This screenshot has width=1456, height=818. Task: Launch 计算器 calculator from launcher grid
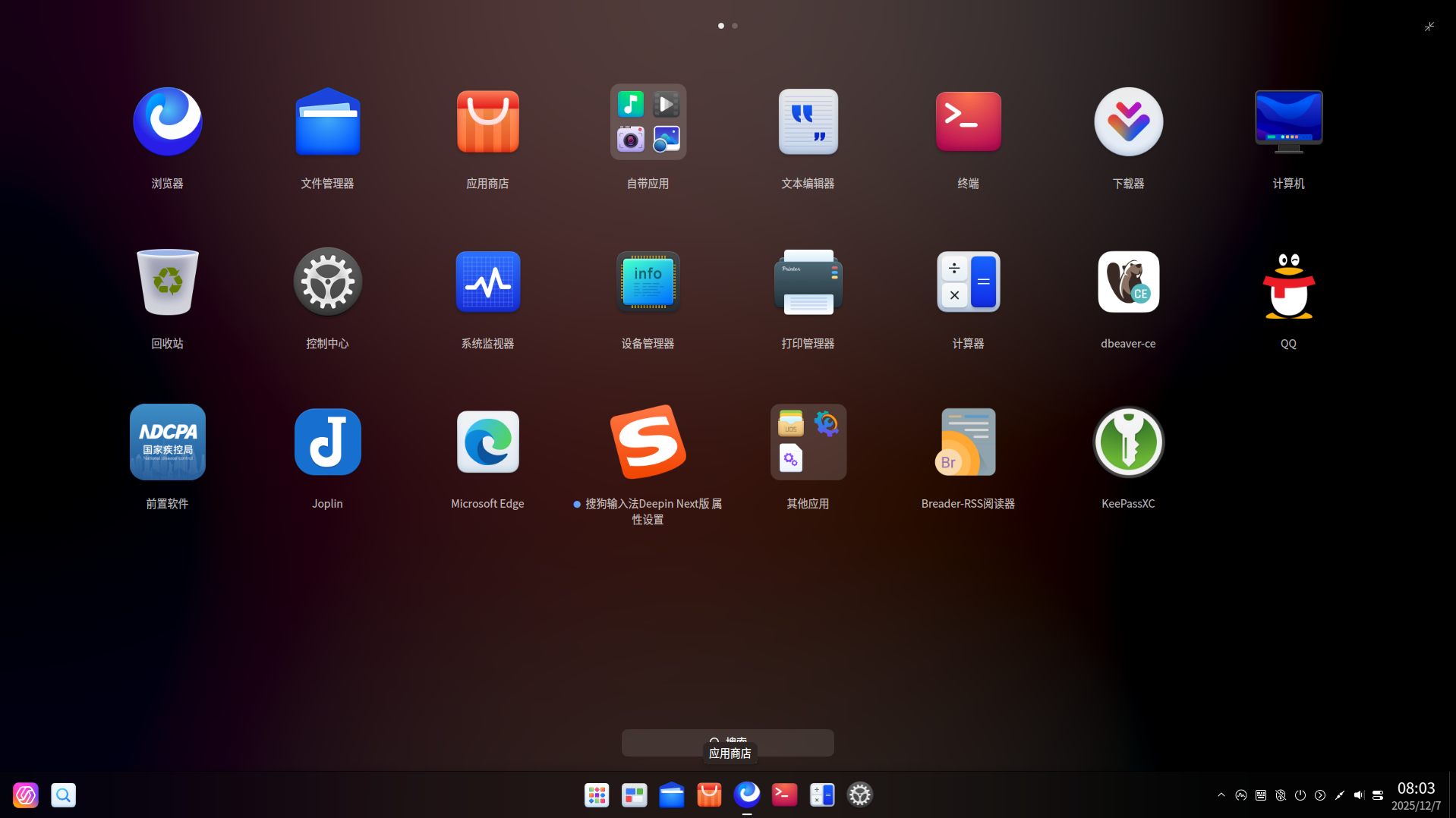[968, 282]
